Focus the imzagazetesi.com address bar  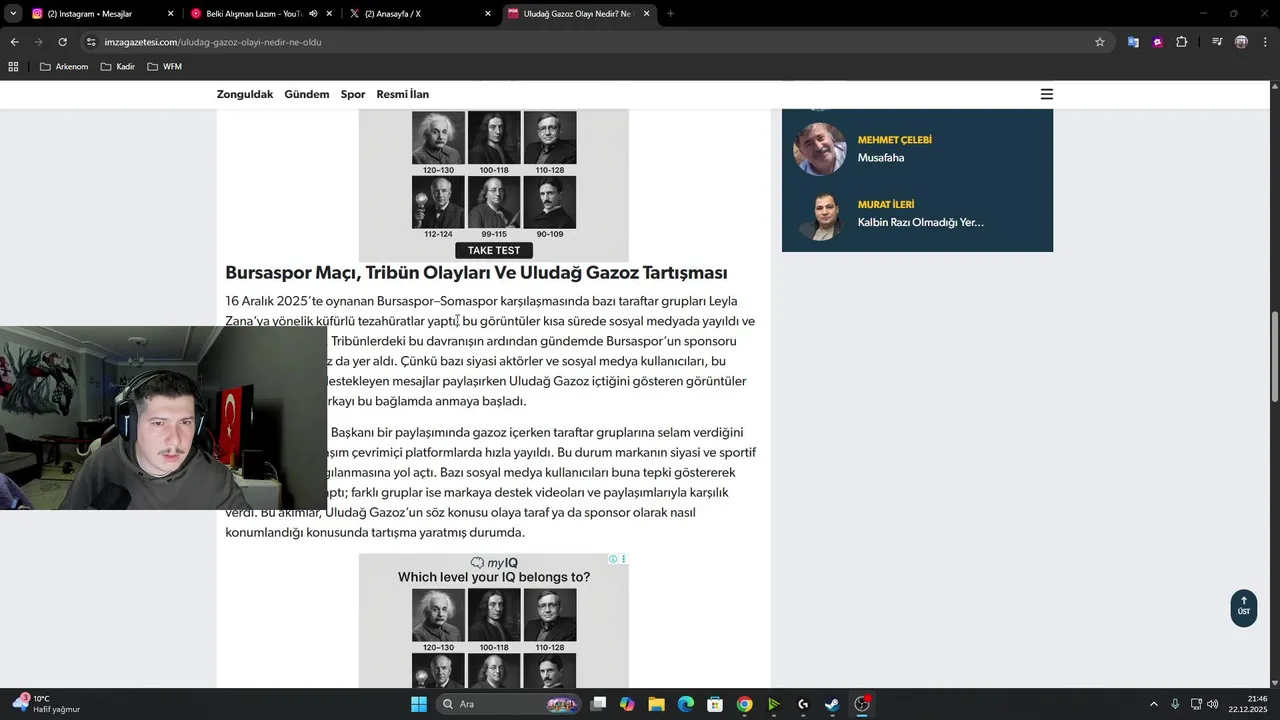[x=590, y=42]
